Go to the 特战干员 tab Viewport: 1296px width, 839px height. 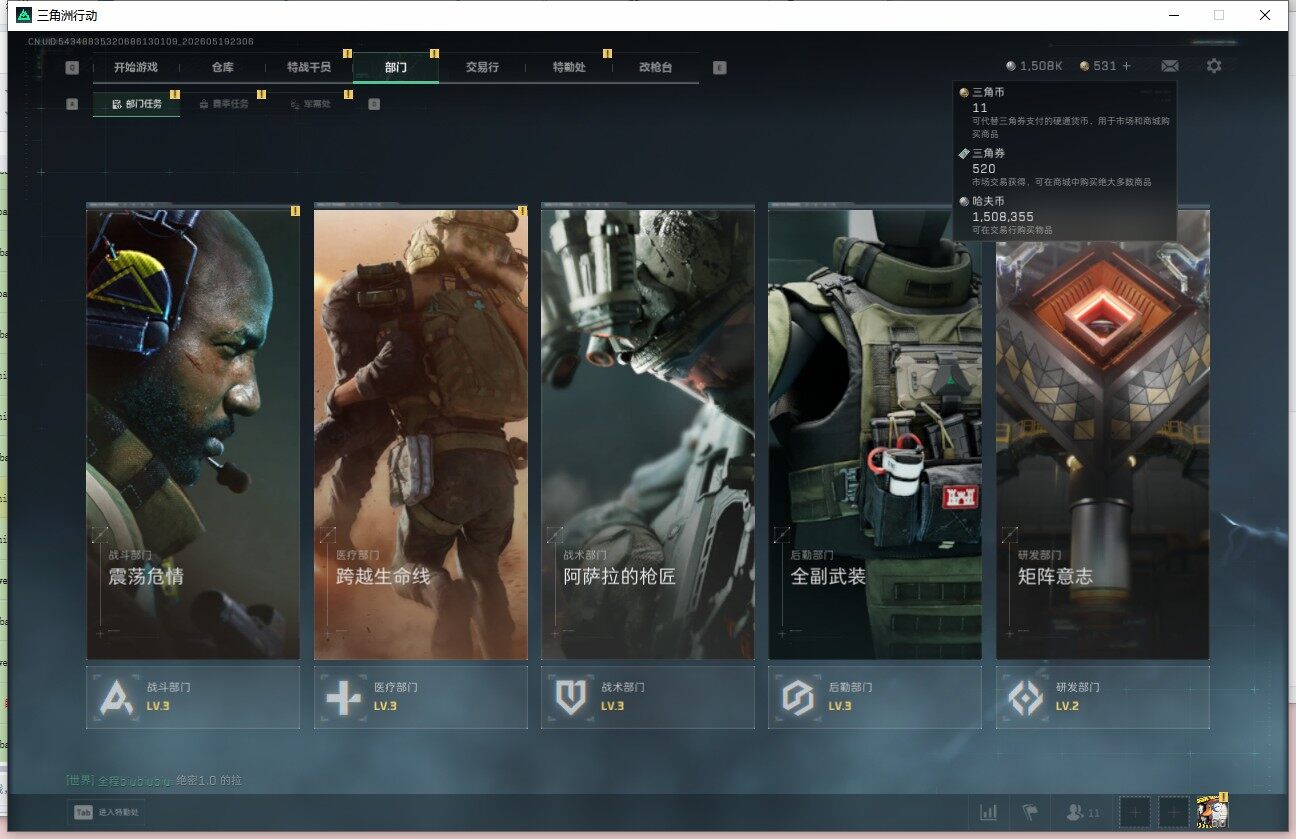309,67
